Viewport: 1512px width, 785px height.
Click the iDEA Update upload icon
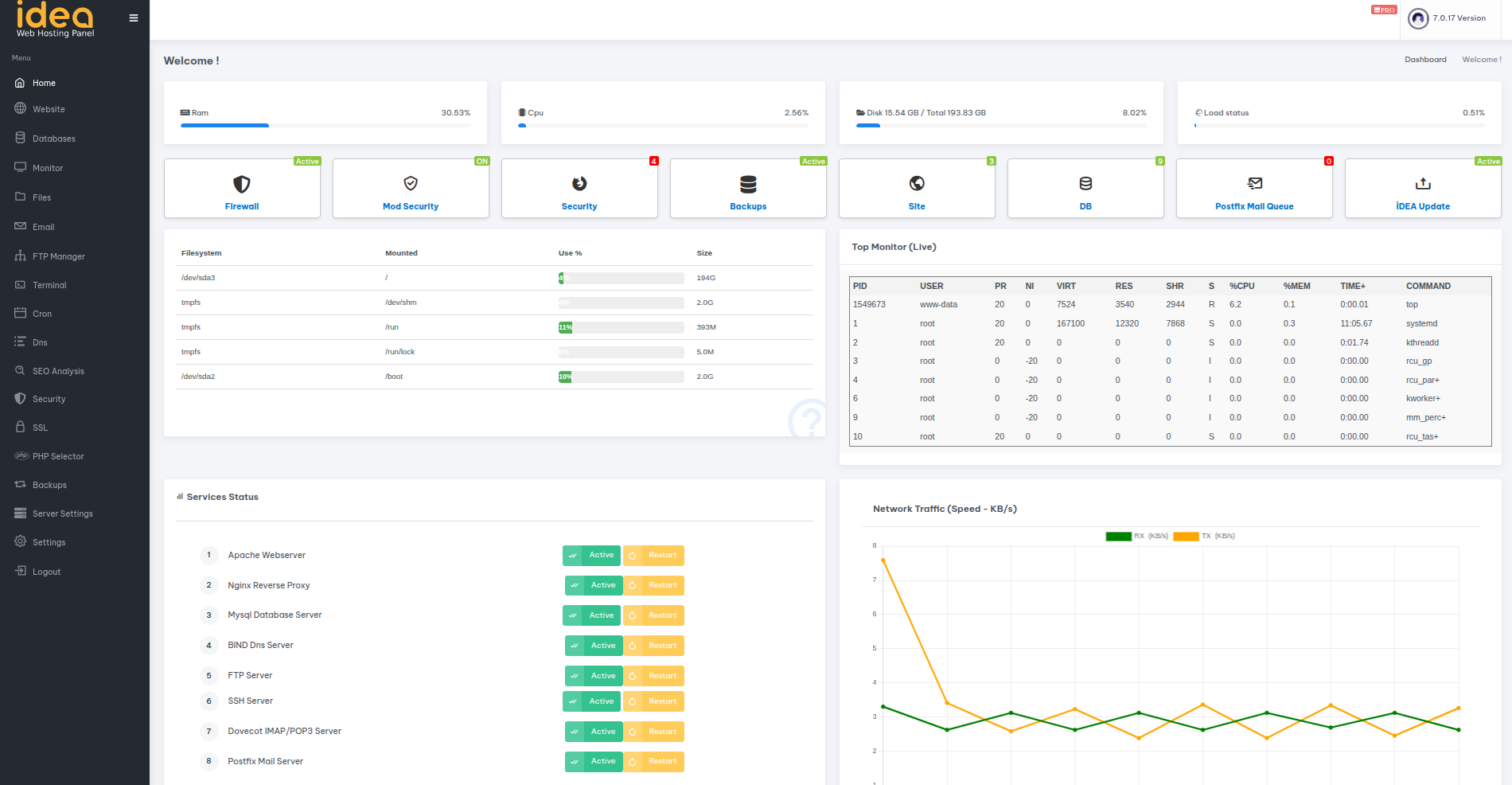1423,184
